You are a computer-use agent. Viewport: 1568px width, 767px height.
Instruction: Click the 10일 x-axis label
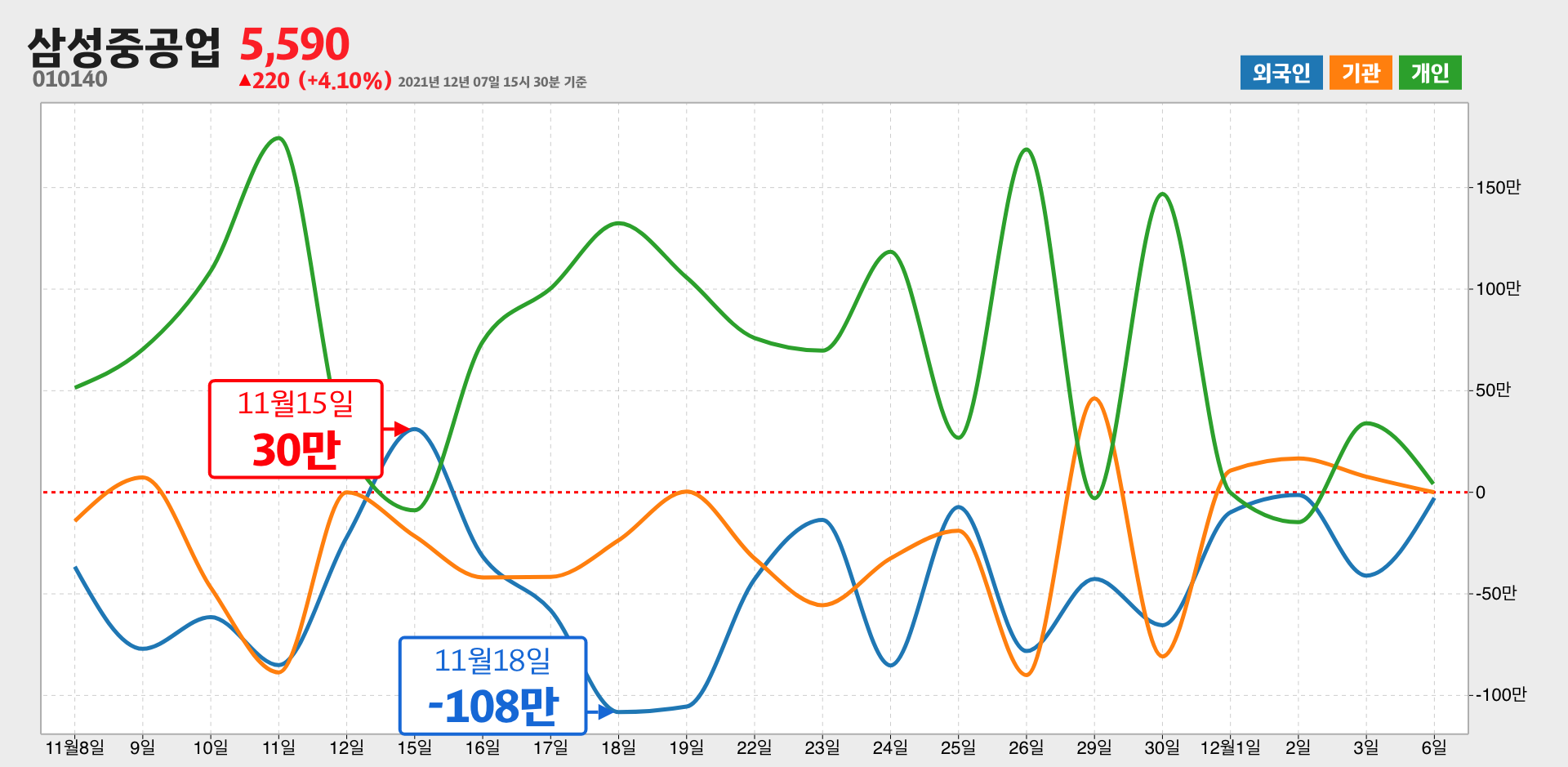coord(211,747)
